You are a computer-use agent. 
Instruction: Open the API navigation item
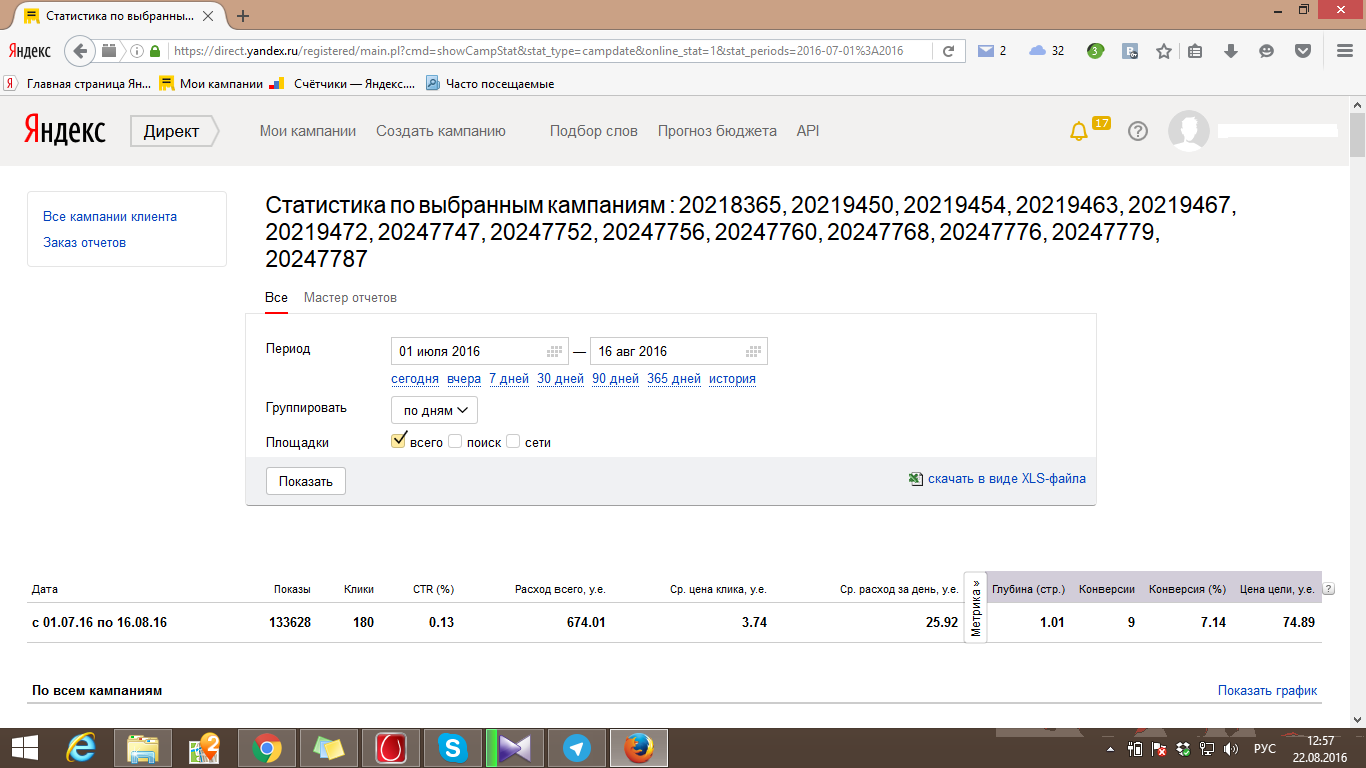808,131
